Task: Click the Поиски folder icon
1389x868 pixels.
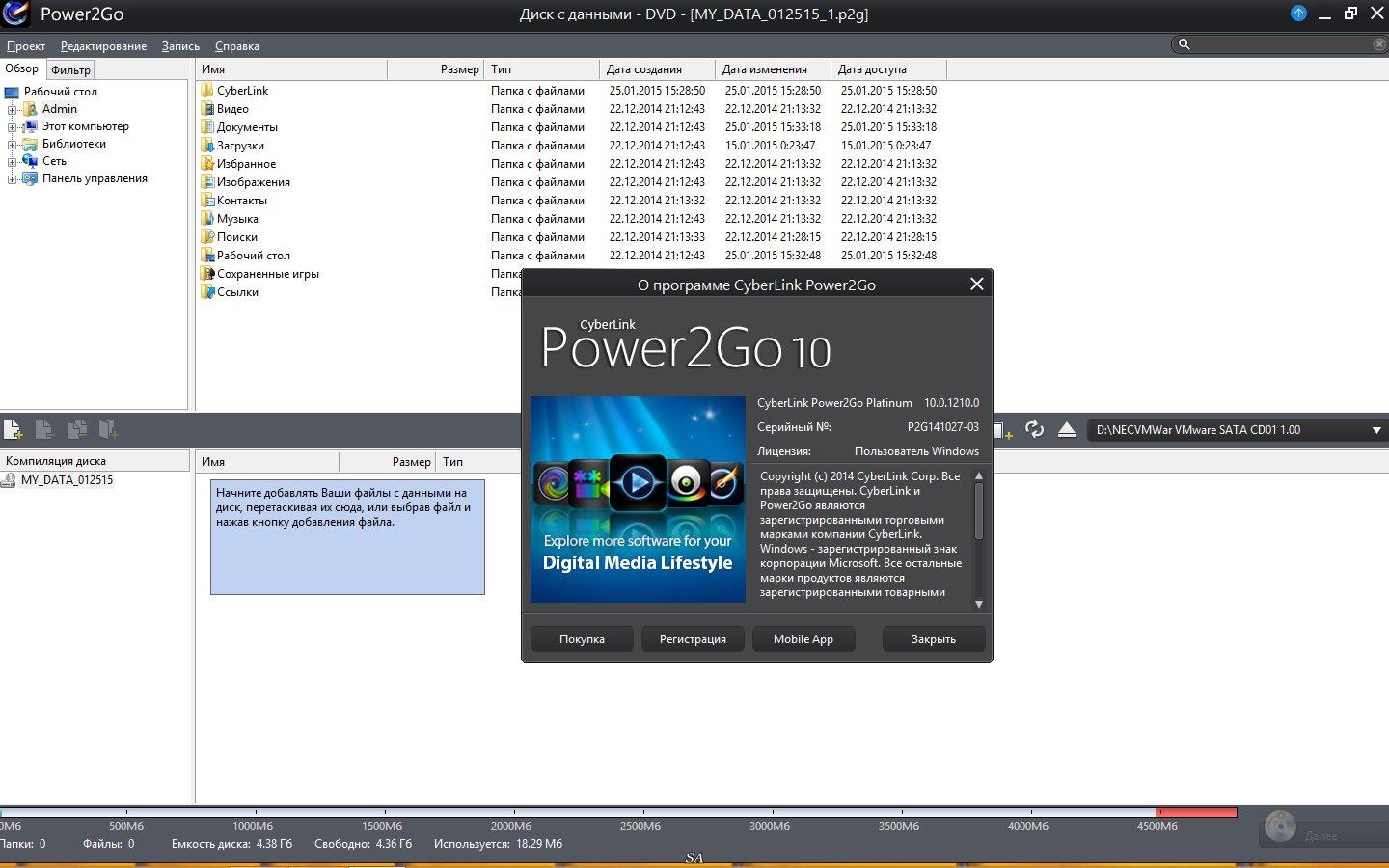Action: 206,236
